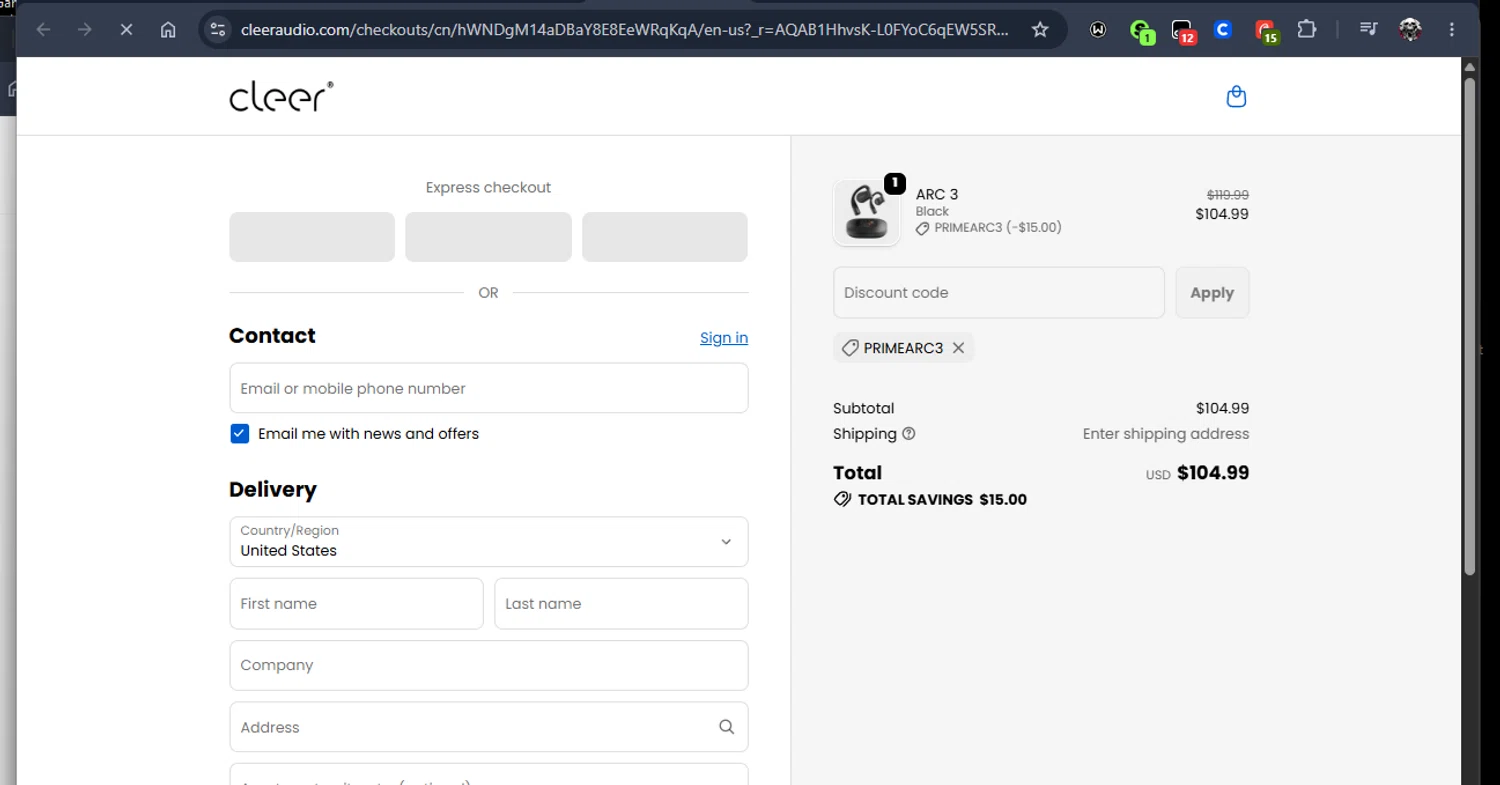Click the shipping help question mark icon

[x=908, y=434]
